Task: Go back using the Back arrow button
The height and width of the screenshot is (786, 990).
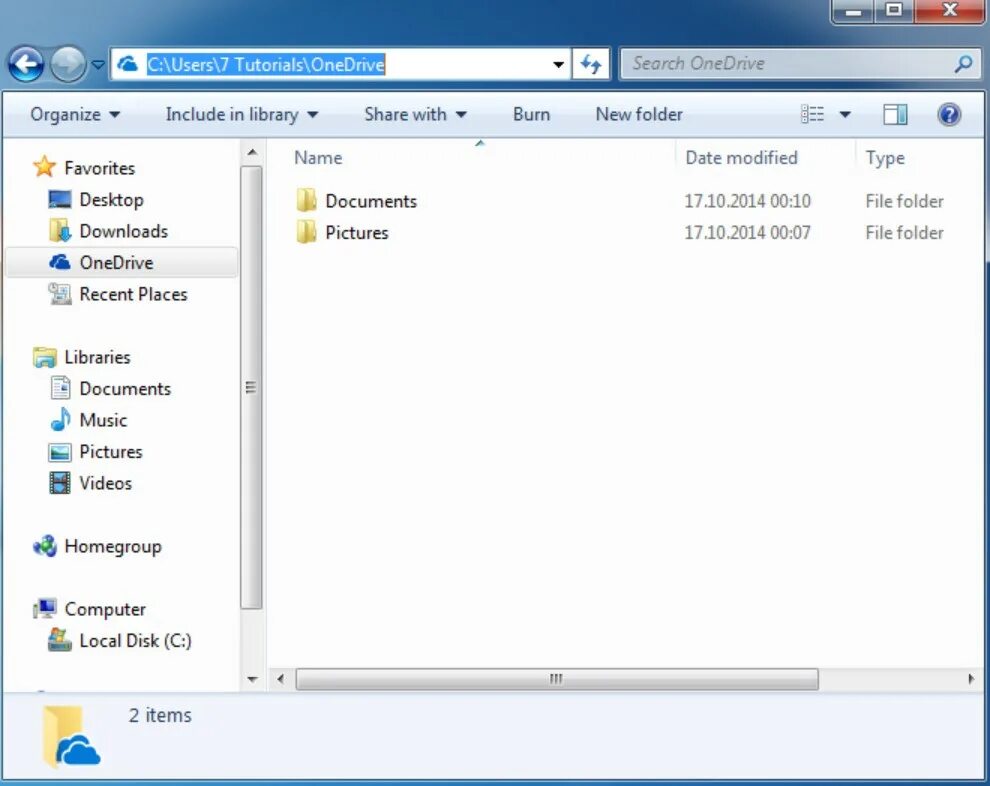Action: click(x=26, y=64)
